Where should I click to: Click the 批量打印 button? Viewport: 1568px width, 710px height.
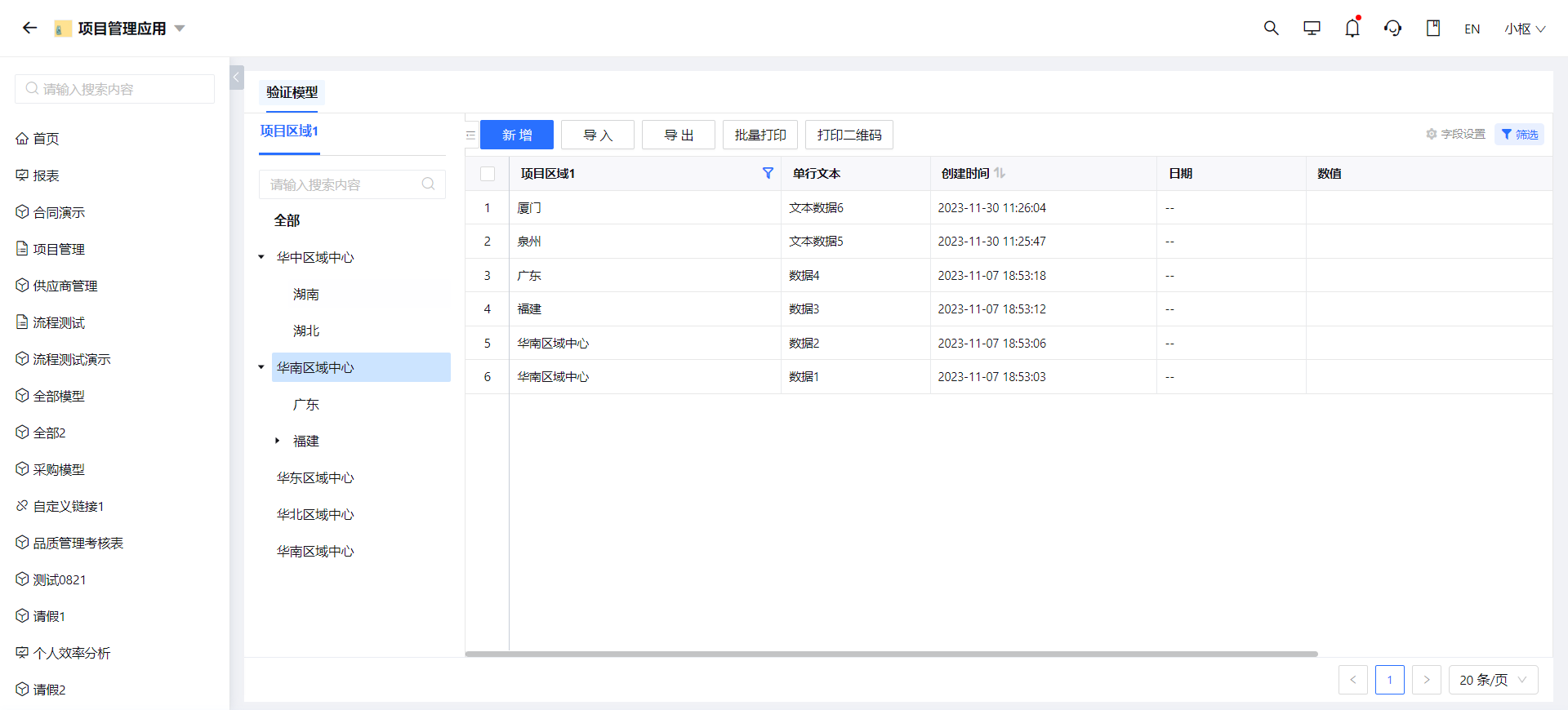(760, 135)
